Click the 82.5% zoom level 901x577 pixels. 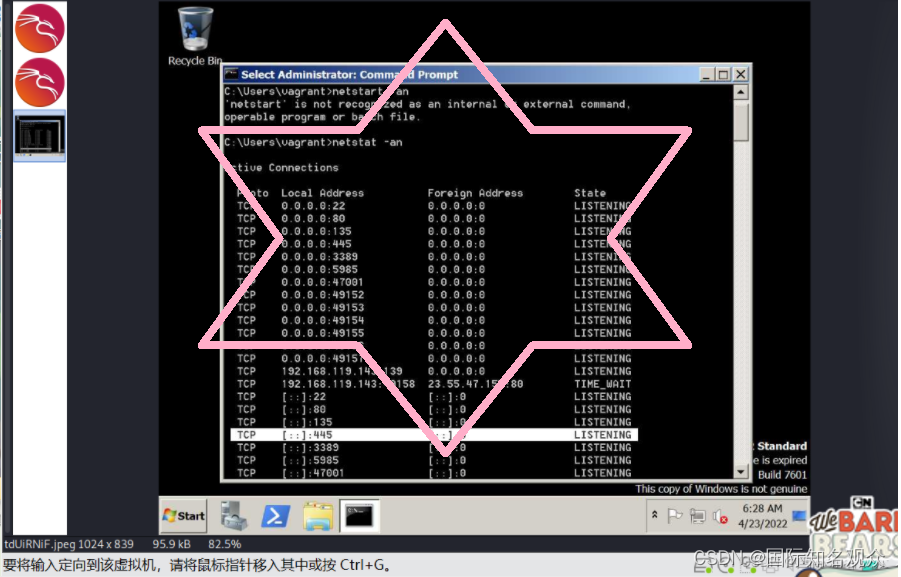(224, 544)
